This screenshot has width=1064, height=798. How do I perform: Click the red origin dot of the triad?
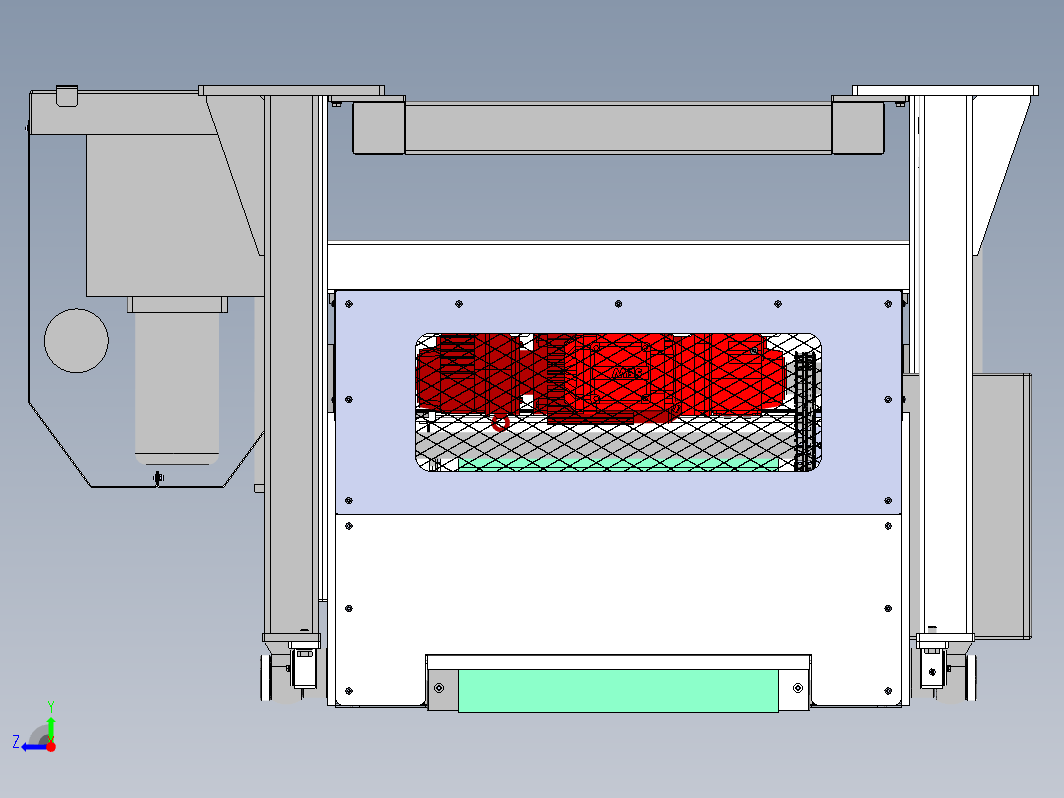pos(51,746)
